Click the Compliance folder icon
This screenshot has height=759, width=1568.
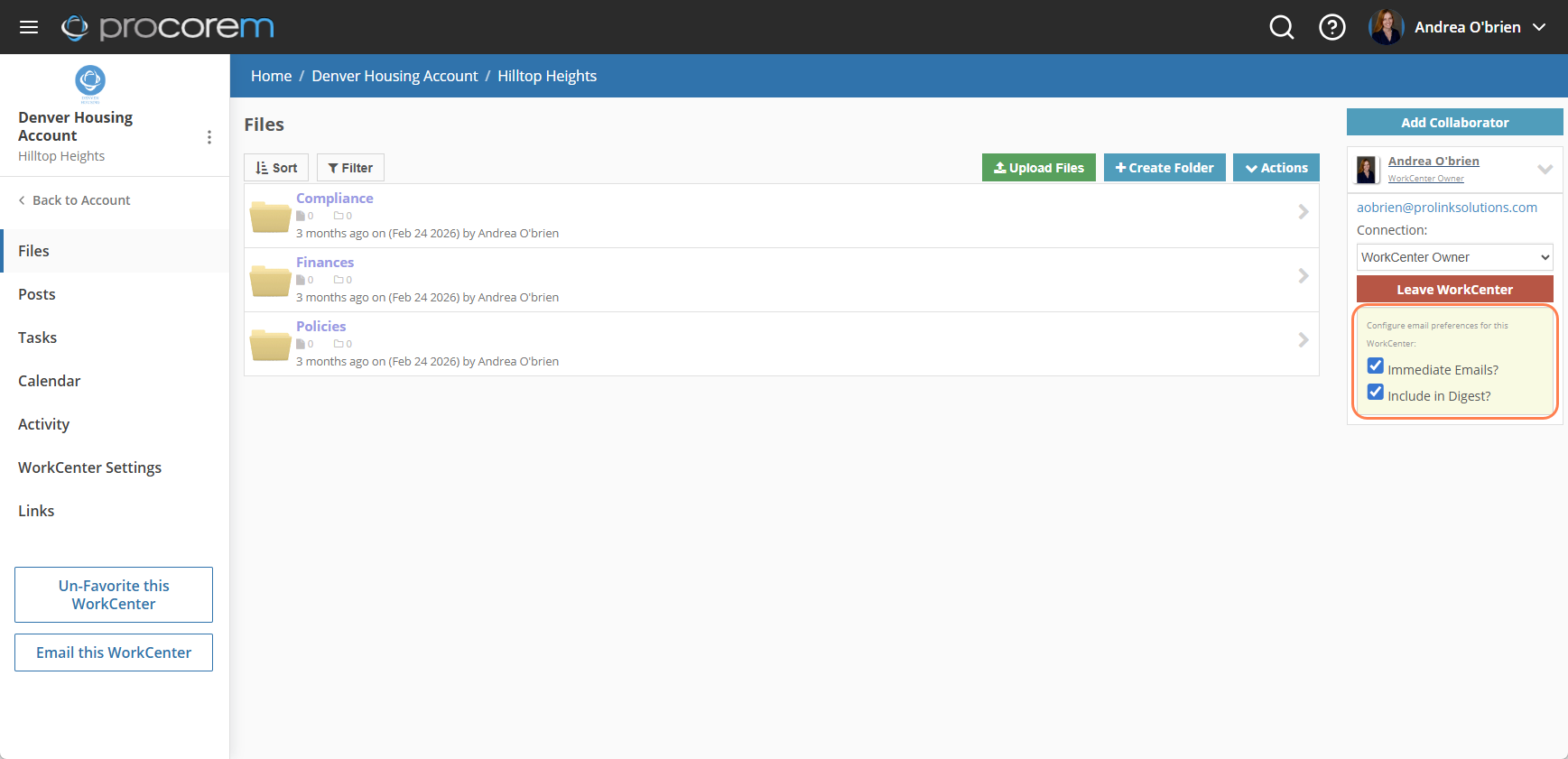(x=270, y=217)
